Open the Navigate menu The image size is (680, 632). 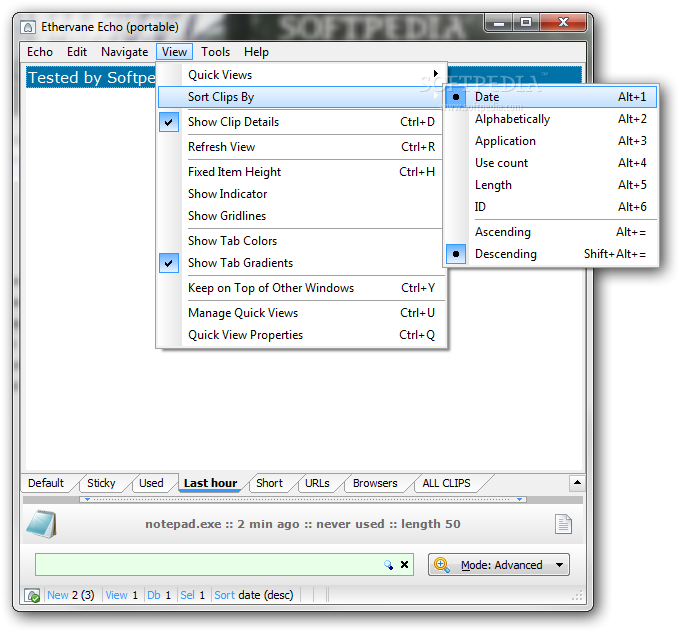click(x=124, y=52)
